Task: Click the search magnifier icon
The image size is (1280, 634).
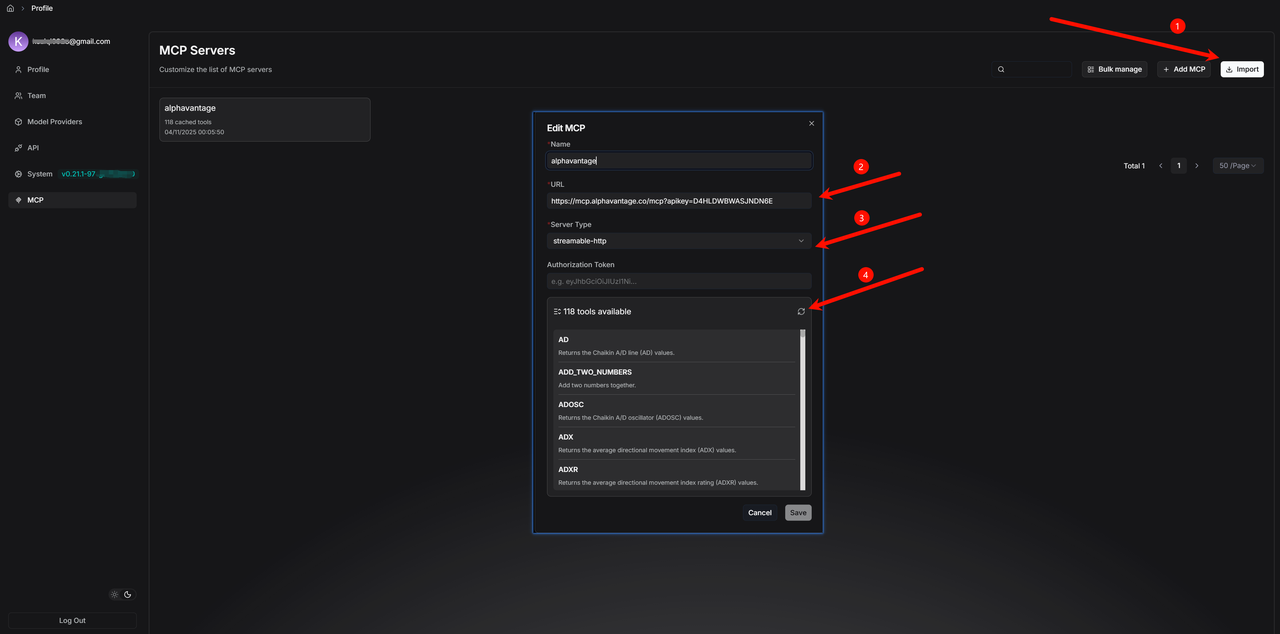Action: (1001, 70)
